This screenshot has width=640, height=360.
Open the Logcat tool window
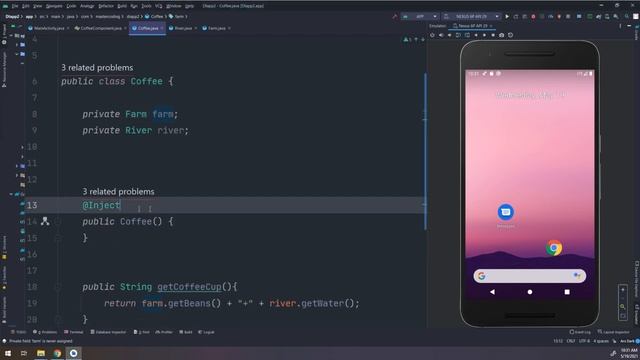(x=206, y=332)
